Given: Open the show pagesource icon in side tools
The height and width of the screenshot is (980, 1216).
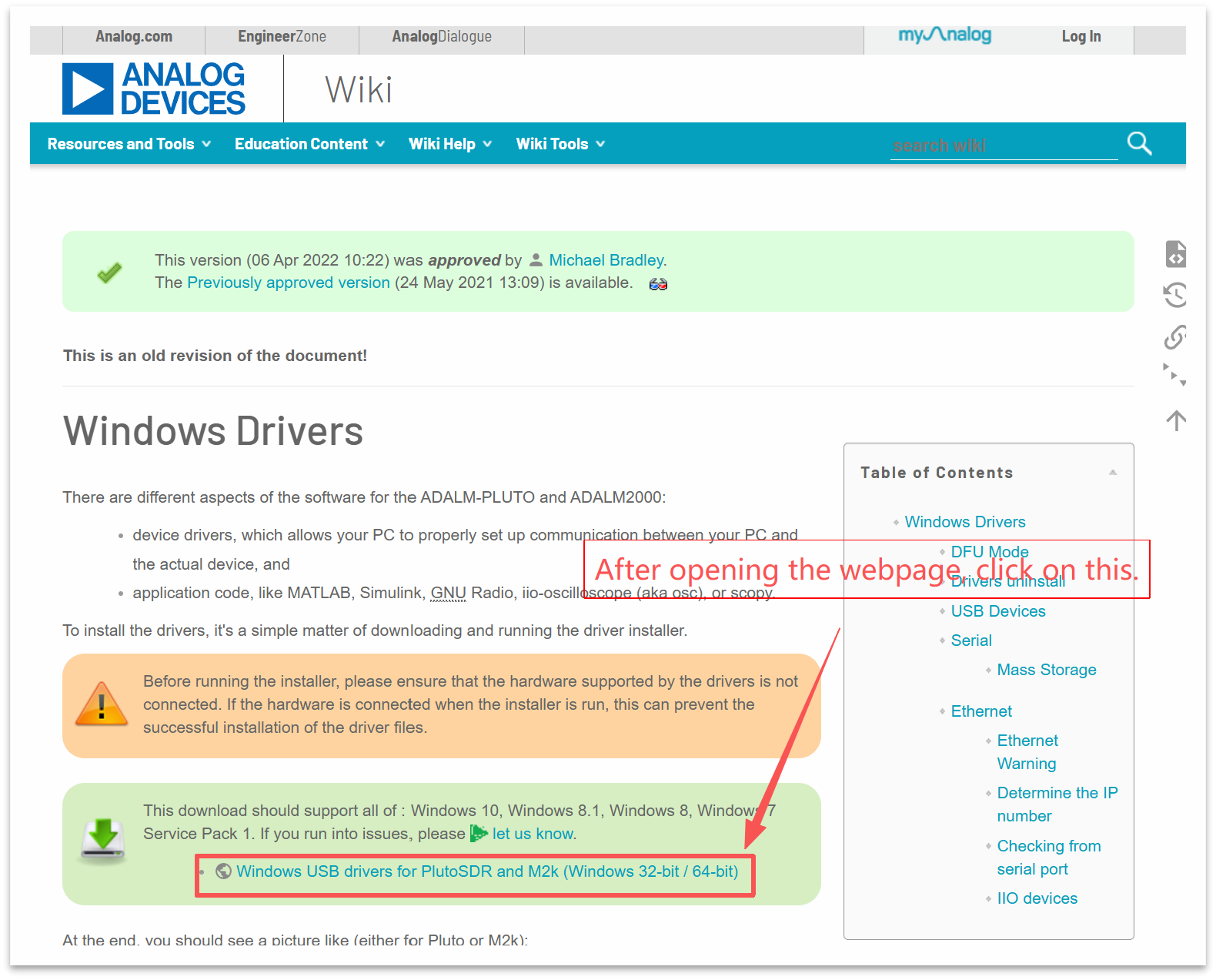Looking at the screenshot, I should pyautogui.click(x=1175, y=253).
